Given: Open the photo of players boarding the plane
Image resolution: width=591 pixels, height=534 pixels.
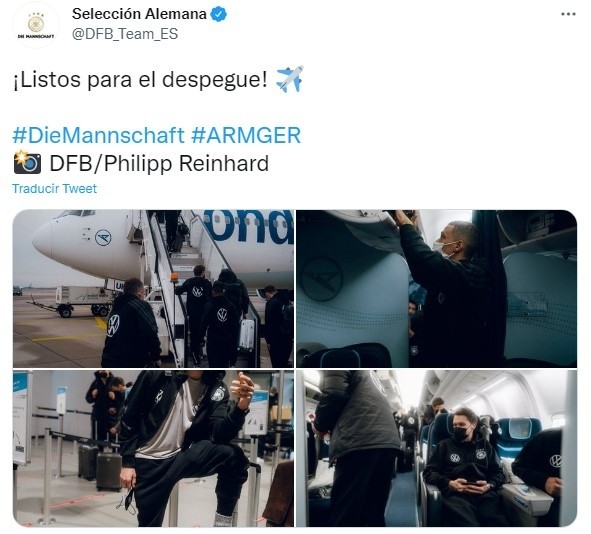Looking at the screenshot, I should pyautogui.click(x=153, y=289).
